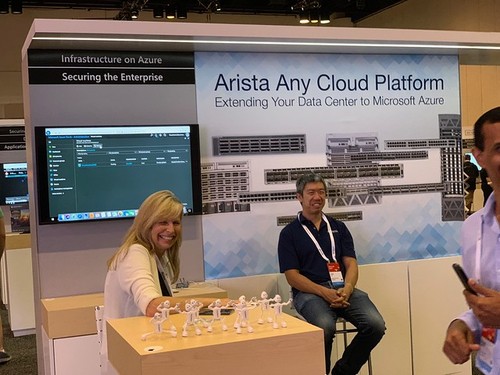Image resolution: width=500 pixels, height=375 pixels.
Task: Click the blue Finder-style dock icon
Action: [61, 217]
